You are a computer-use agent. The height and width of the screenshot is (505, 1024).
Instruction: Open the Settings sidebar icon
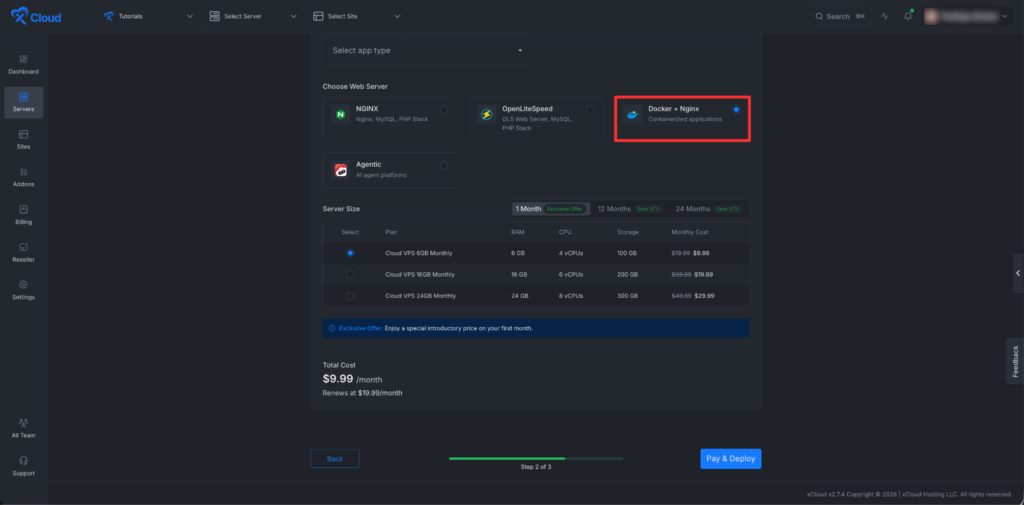[24, 285]
